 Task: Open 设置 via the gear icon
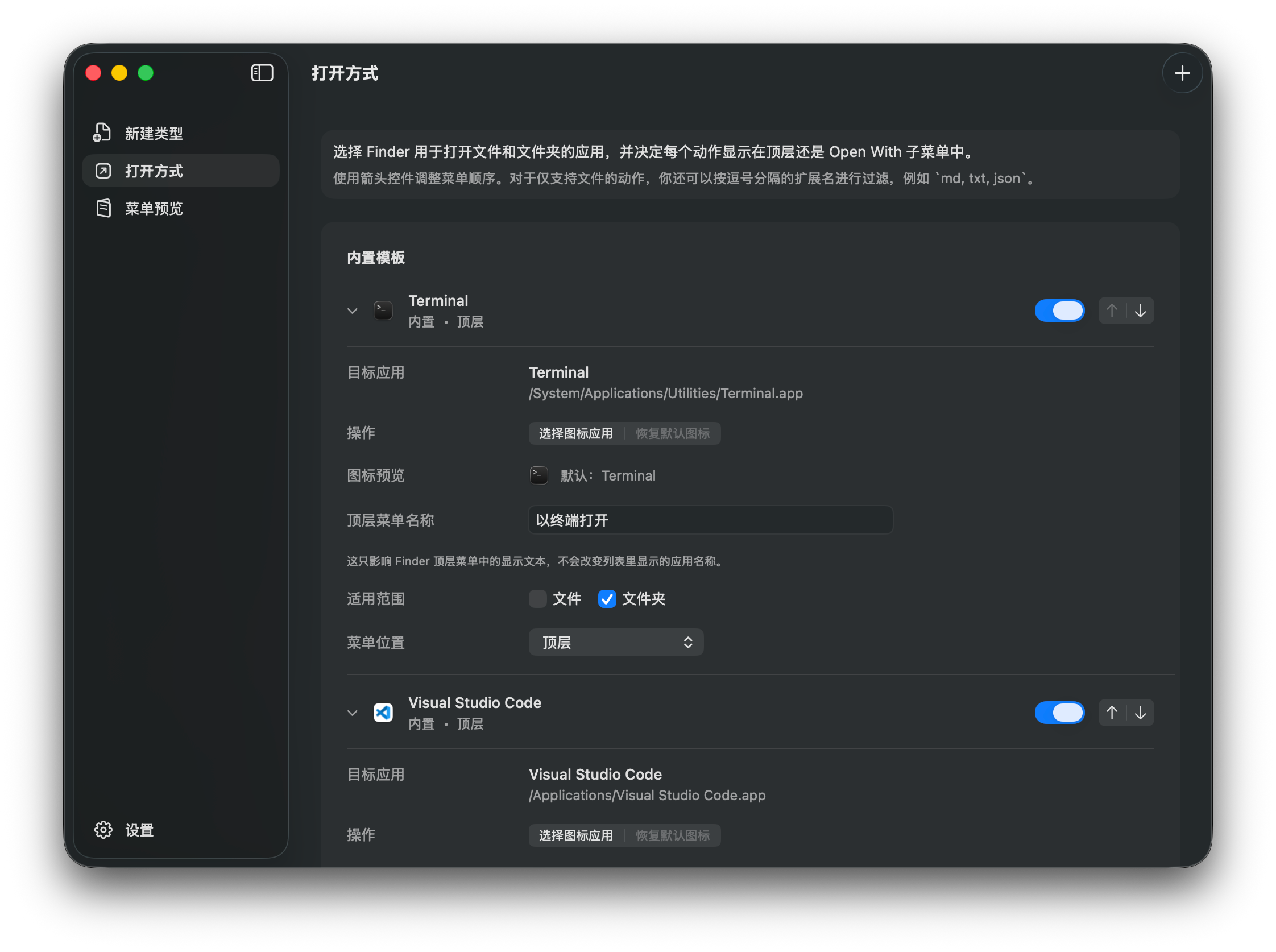point(103,829)
